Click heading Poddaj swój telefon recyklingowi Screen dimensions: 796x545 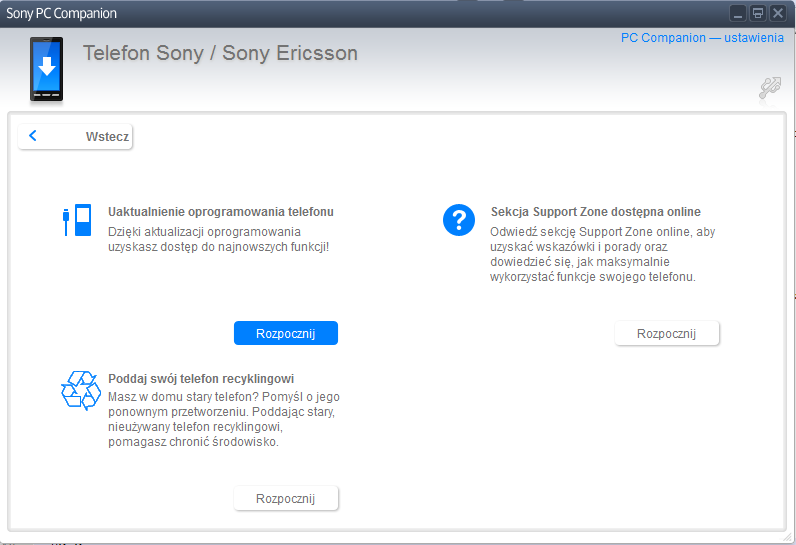pyautogui.click(x=201, y=379)
